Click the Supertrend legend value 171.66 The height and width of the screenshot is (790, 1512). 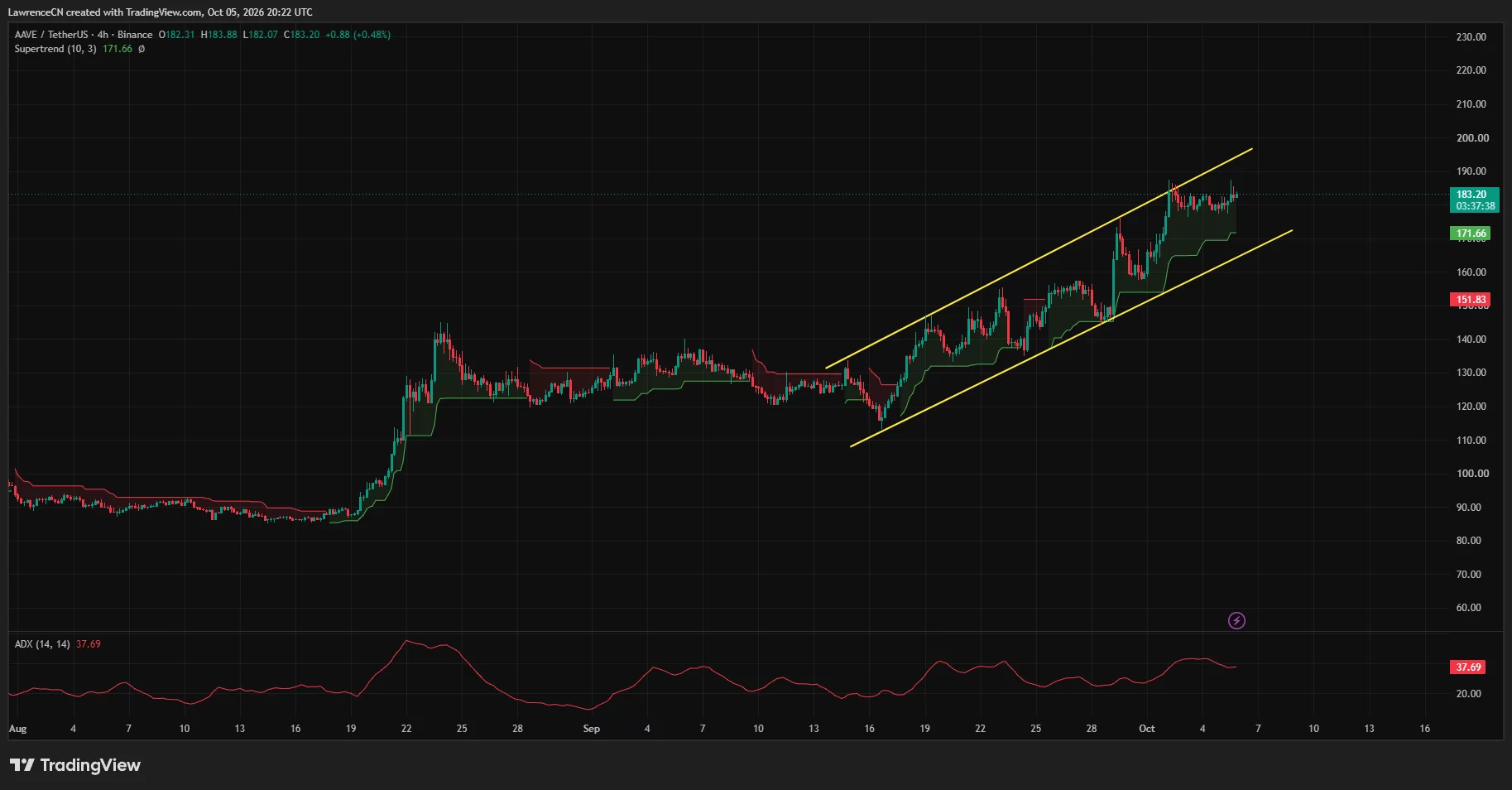pos(118,49)
